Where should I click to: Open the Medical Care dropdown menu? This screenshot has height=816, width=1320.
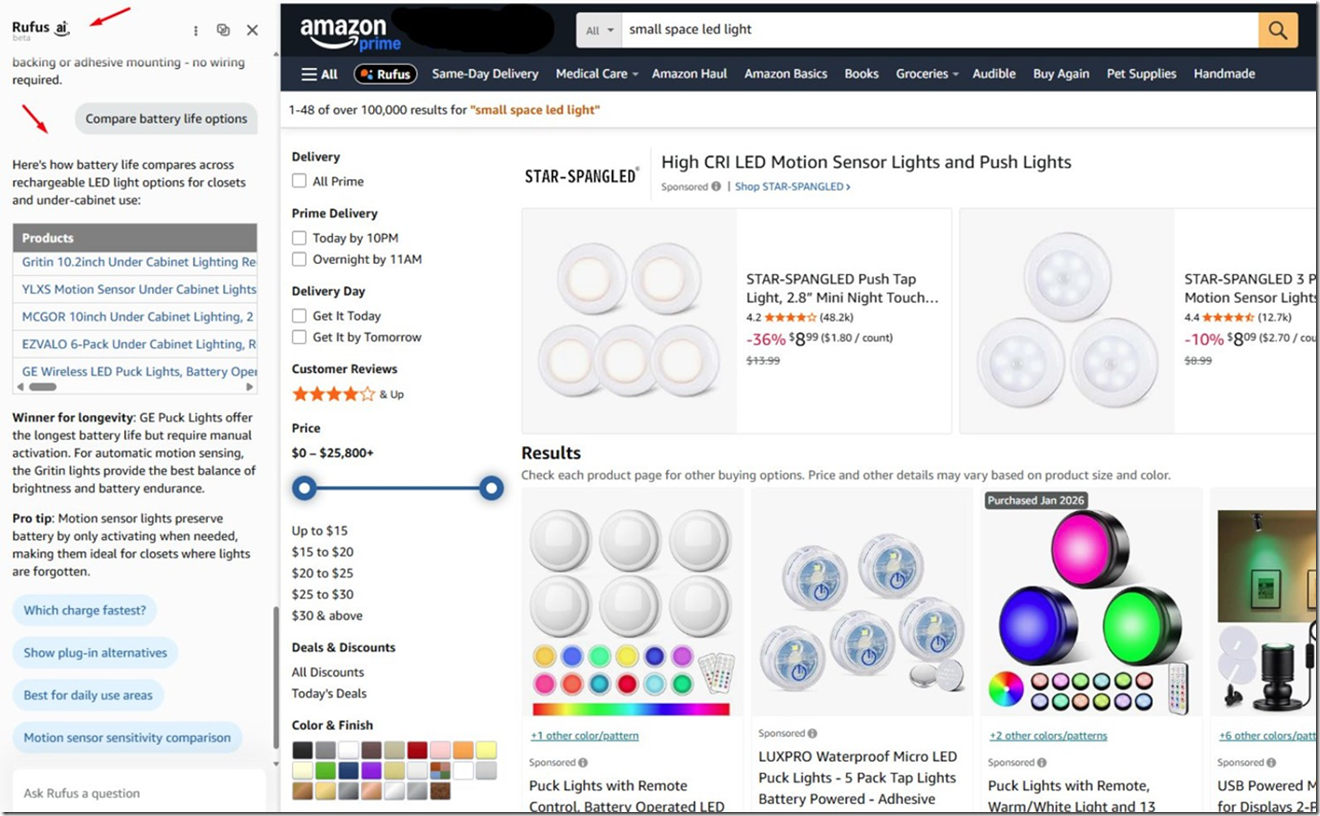coord(596,74)
